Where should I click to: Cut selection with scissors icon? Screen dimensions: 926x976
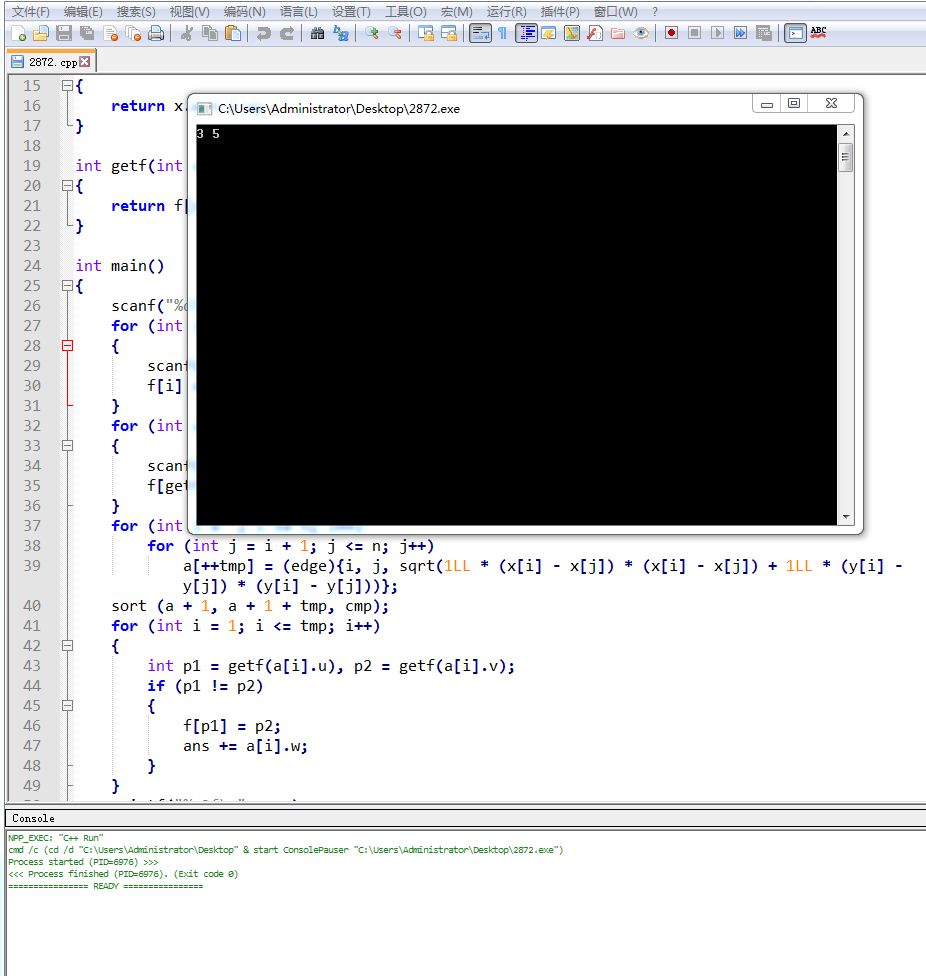186,33
